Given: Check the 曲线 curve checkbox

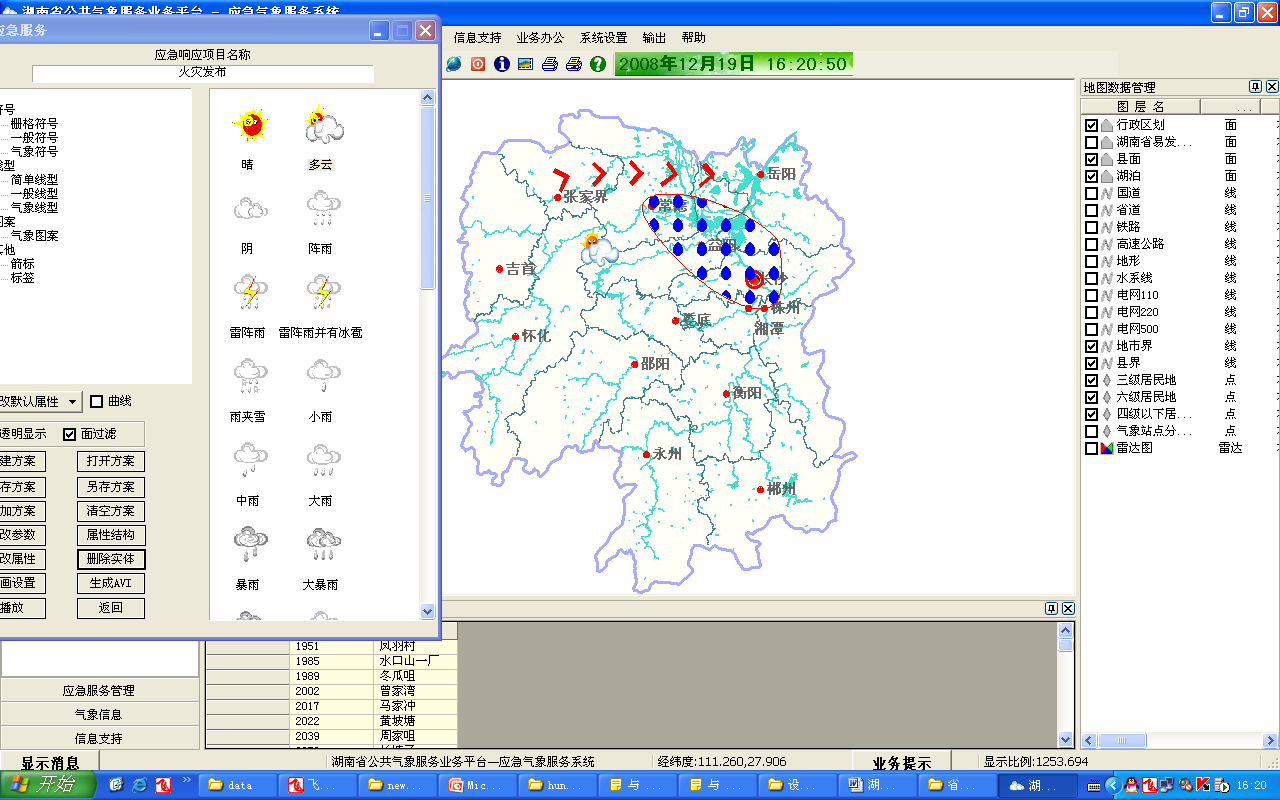Looking at the screenshot, I should point(97,401).
